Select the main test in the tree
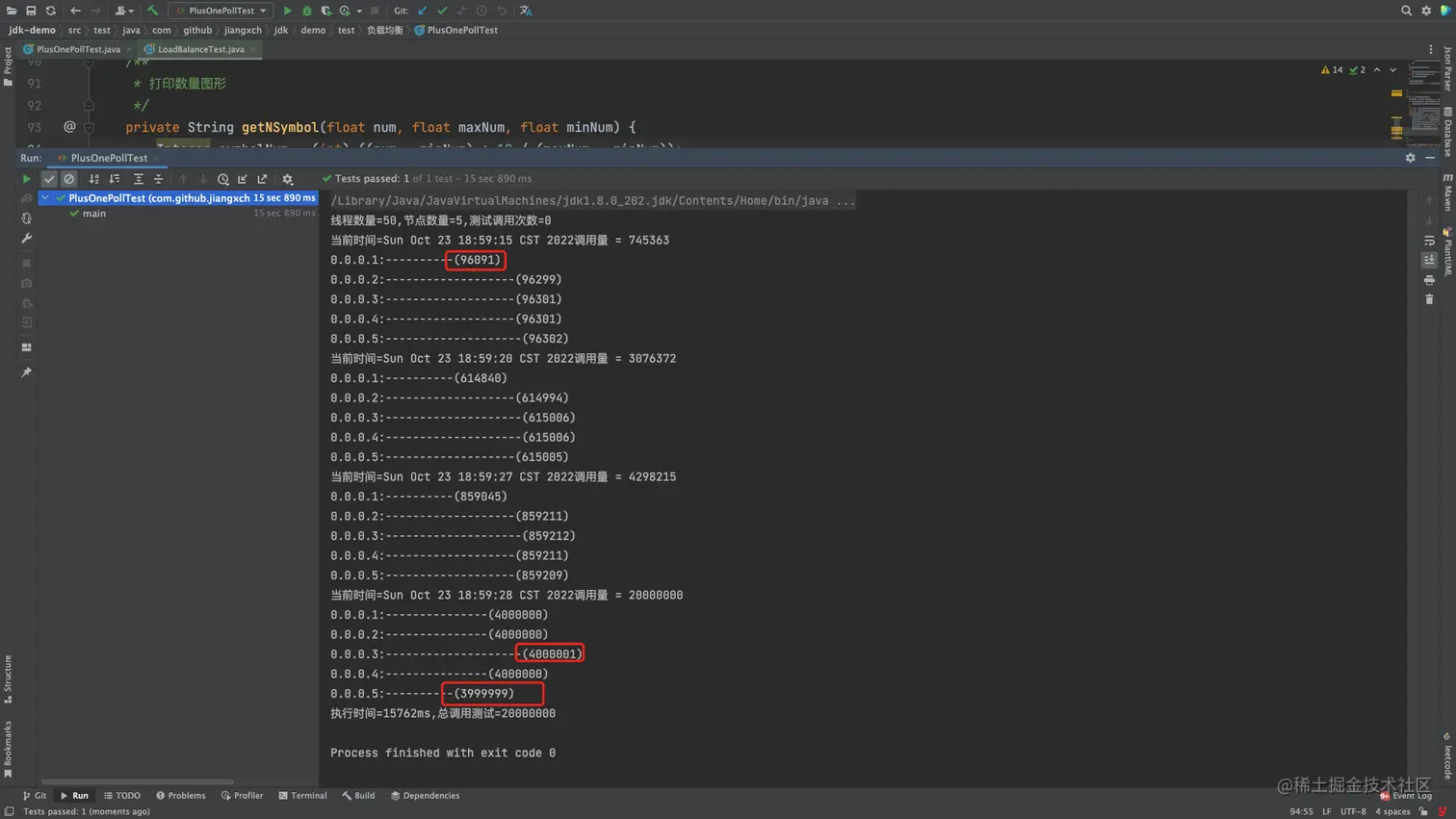Viewport: 1456px width, 819px height. pos(94,214)
